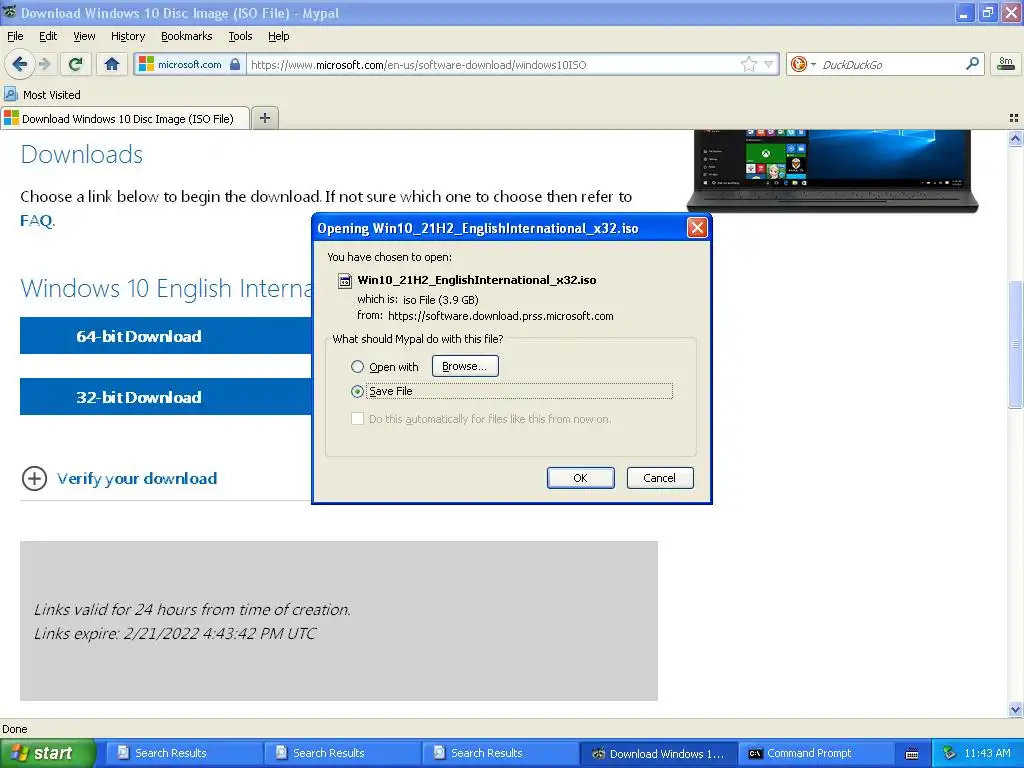Cancel the ISO download dialog
This screenshot has height=768, width=1024.
(660, 478)
